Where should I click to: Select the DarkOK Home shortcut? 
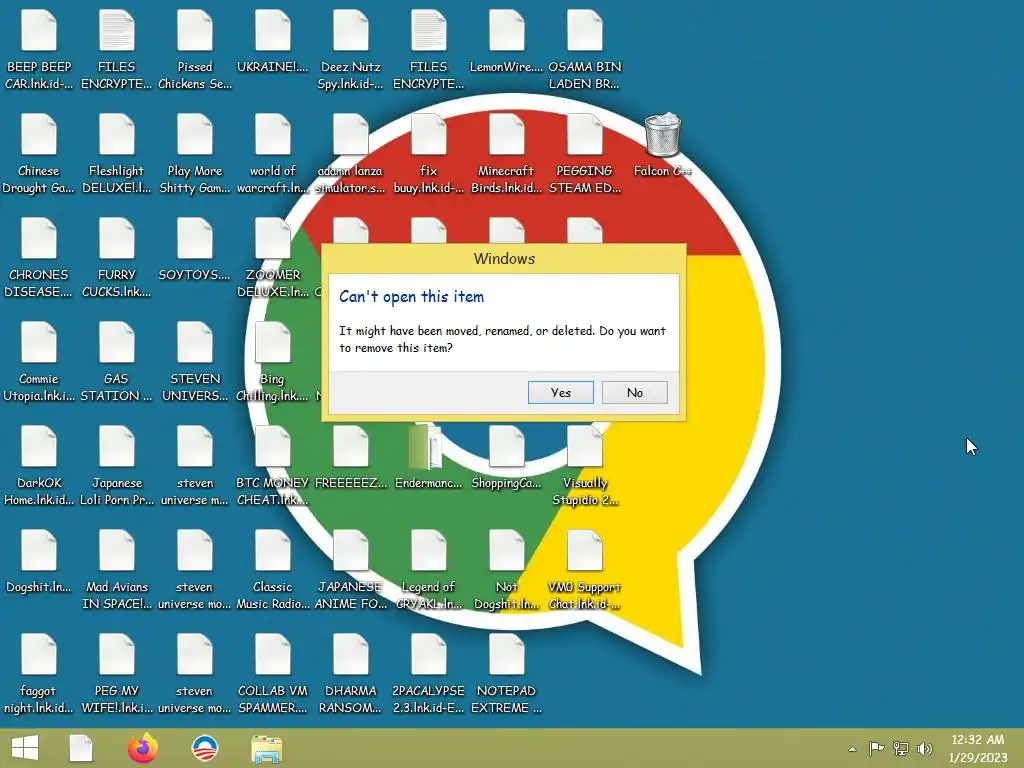click(39, 466)
